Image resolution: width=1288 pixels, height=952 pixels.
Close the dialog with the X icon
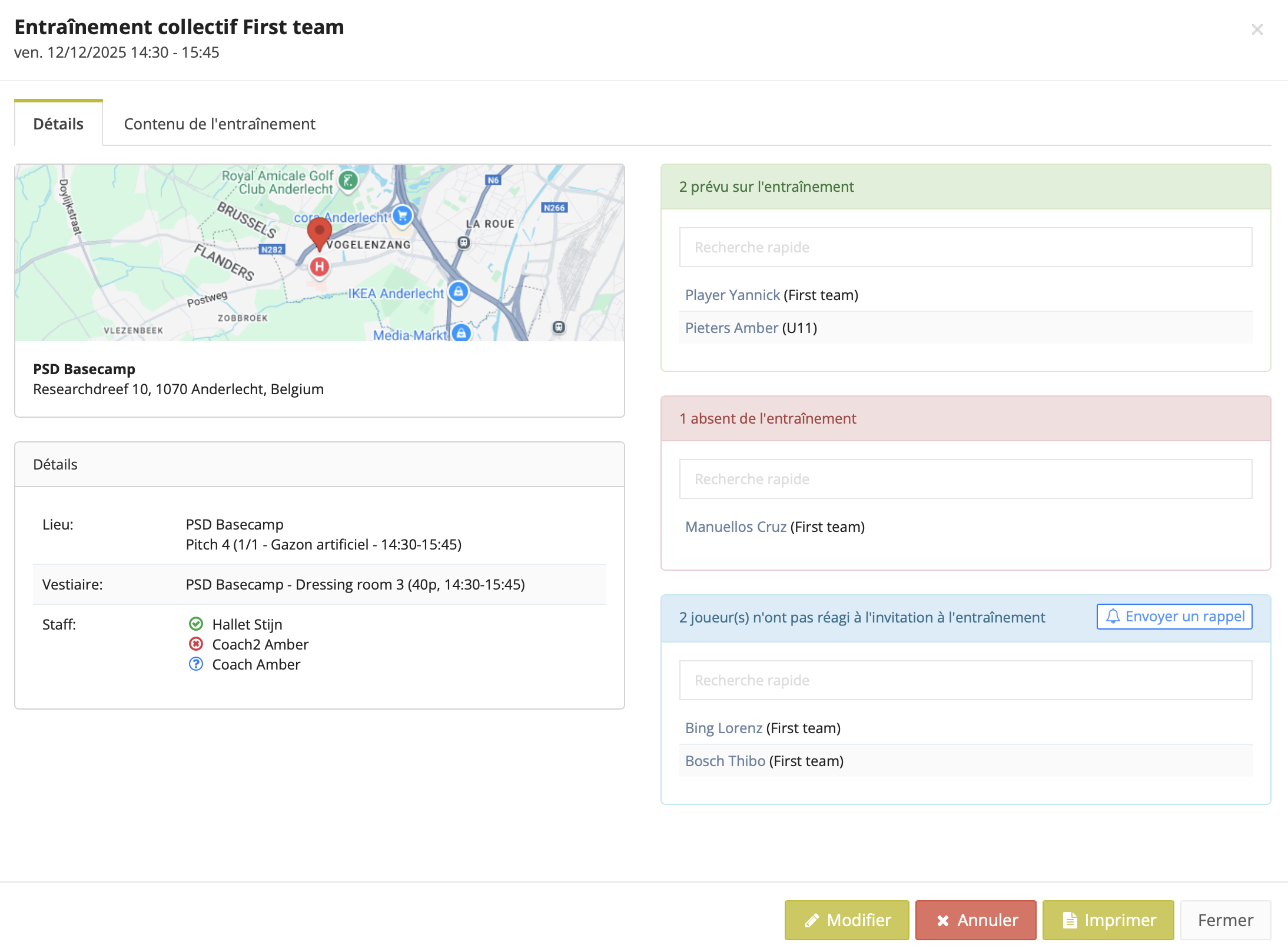coord(1257,29)
